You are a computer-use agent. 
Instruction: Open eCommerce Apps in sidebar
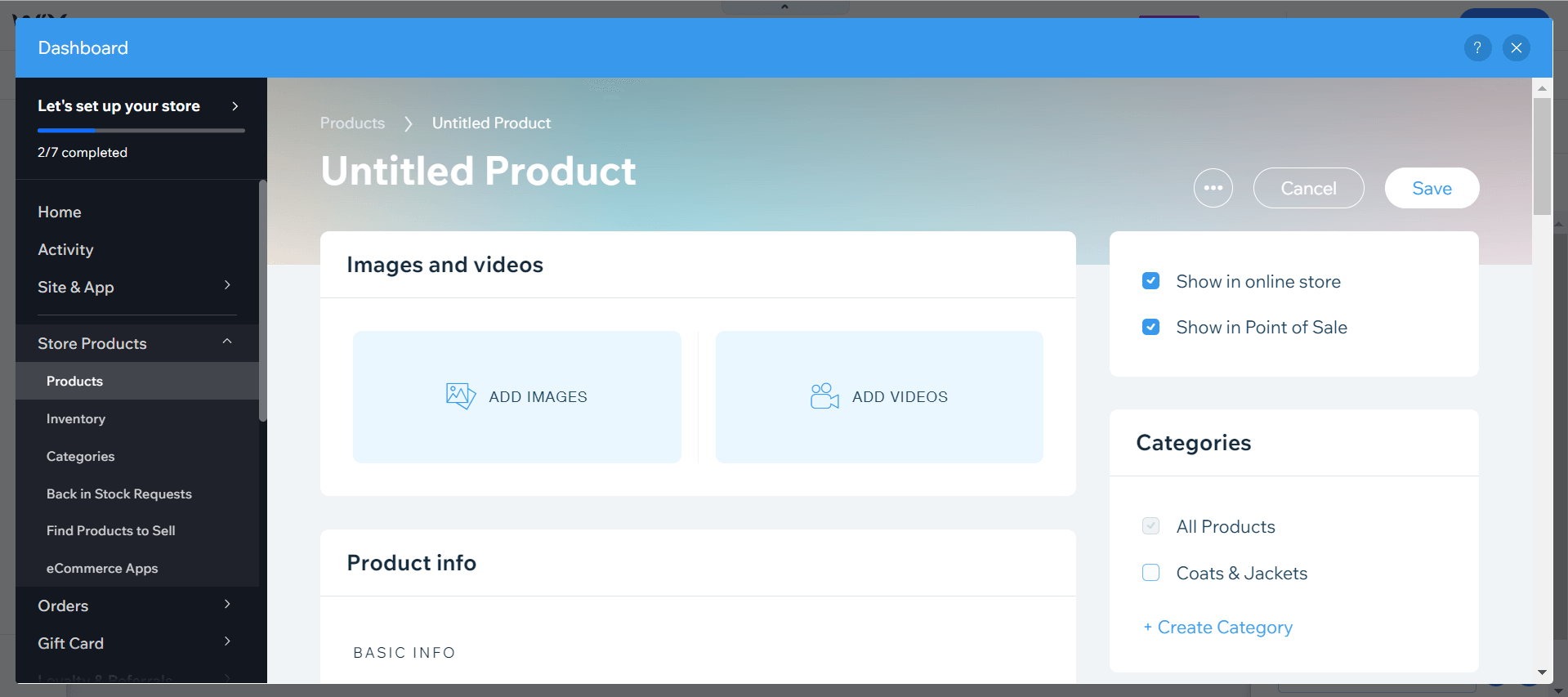pyautogui.click(x=102, y=568)
